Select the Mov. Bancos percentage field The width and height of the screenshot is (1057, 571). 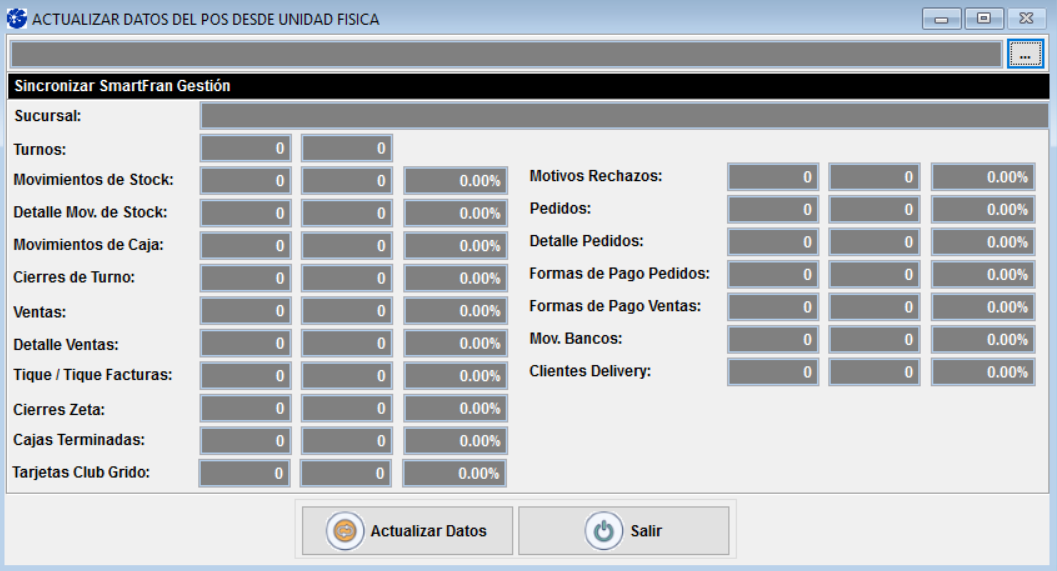(x=983, y=340)
